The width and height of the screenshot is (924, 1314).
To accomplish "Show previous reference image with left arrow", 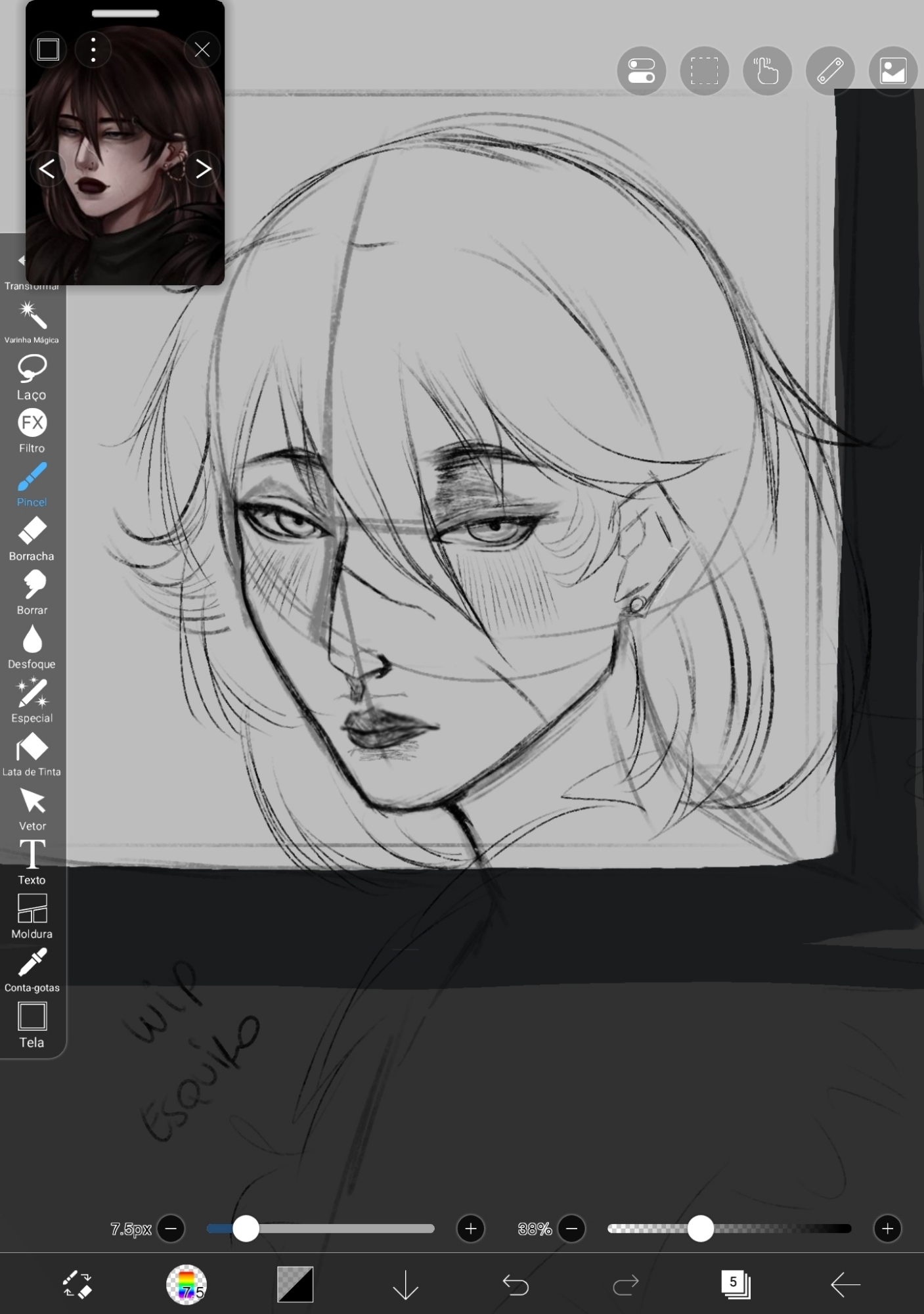I will 47,169.
